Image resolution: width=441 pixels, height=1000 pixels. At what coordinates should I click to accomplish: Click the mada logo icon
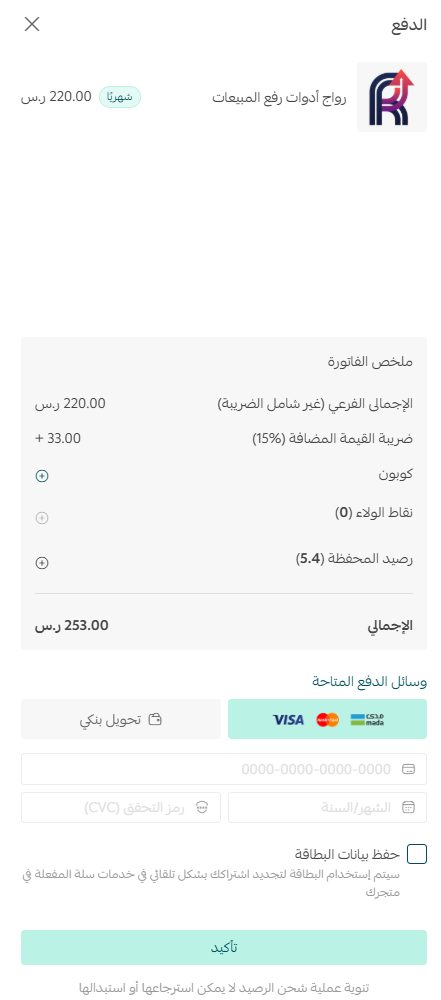[367, 720]
